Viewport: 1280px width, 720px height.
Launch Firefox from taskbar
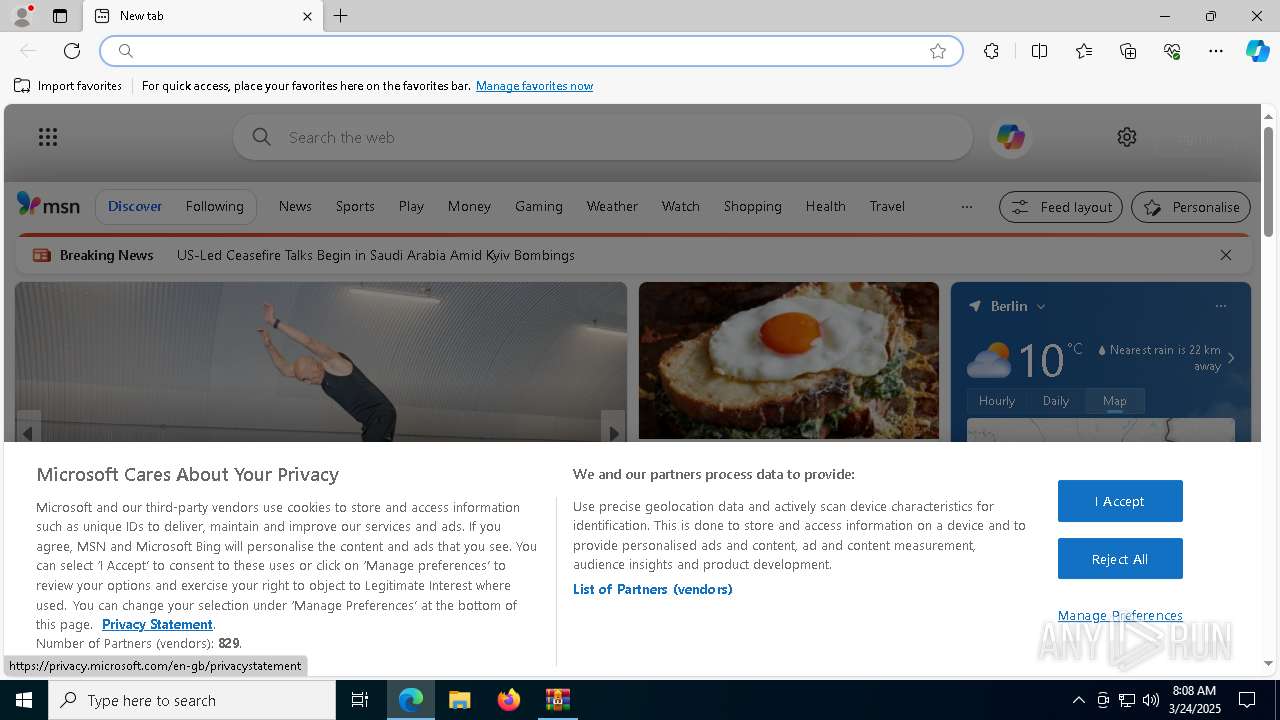[x=508, y=700]
